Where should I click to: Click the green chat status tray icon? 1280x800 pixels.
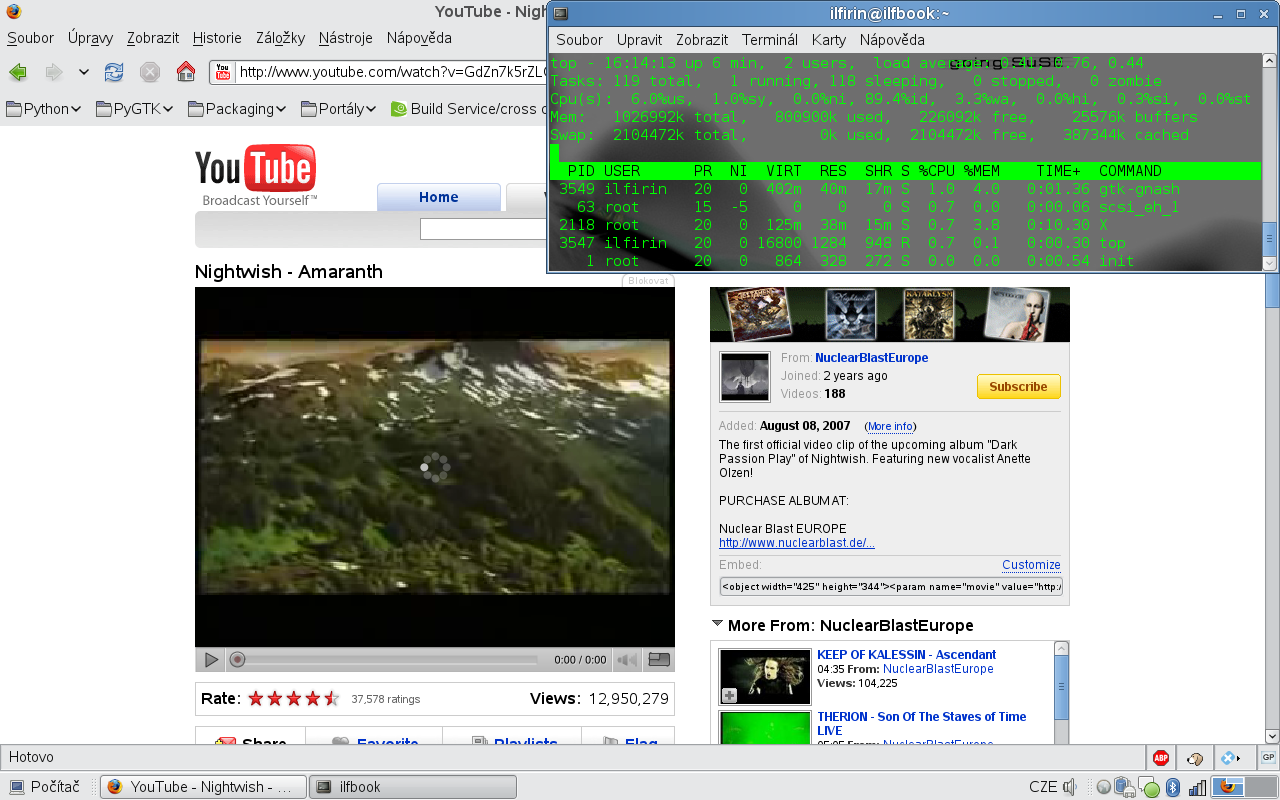point(1150,788)
